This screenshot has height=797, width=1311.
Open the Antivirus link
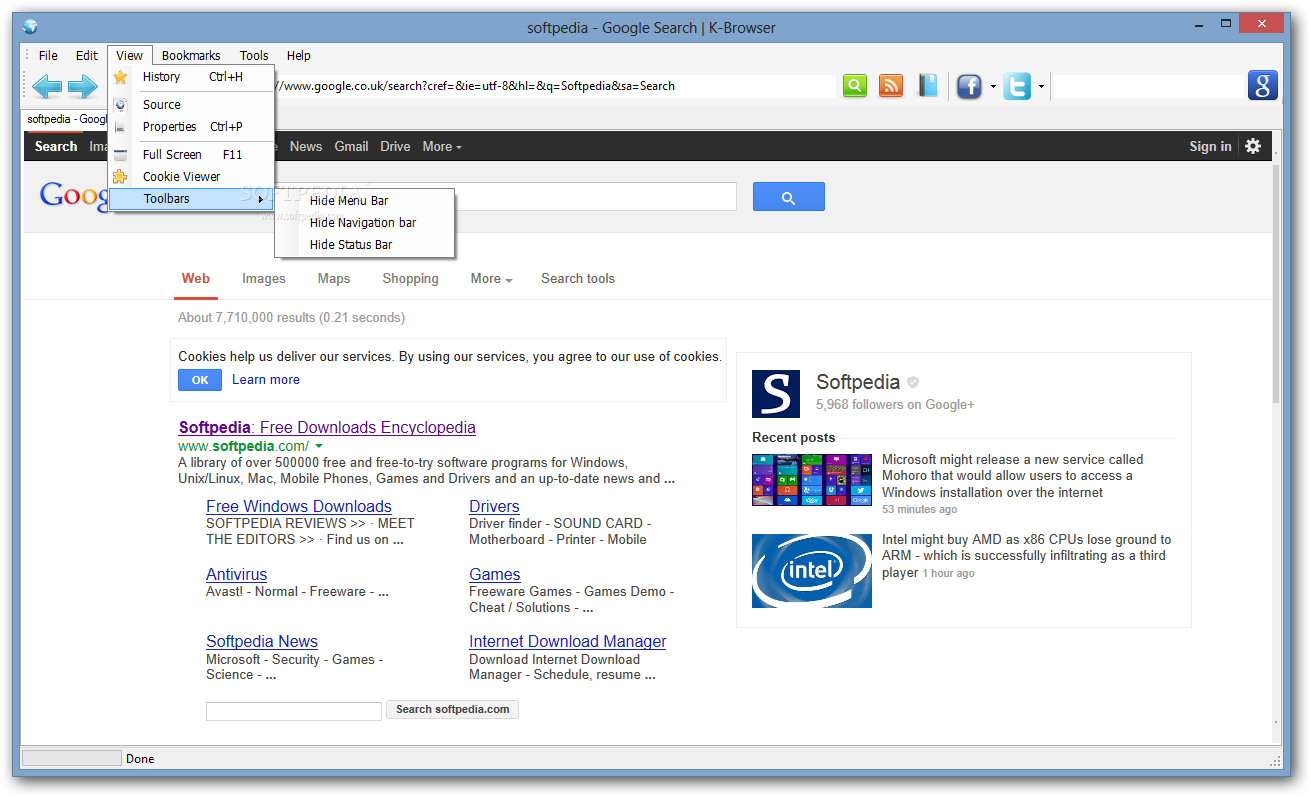point(237,575)
